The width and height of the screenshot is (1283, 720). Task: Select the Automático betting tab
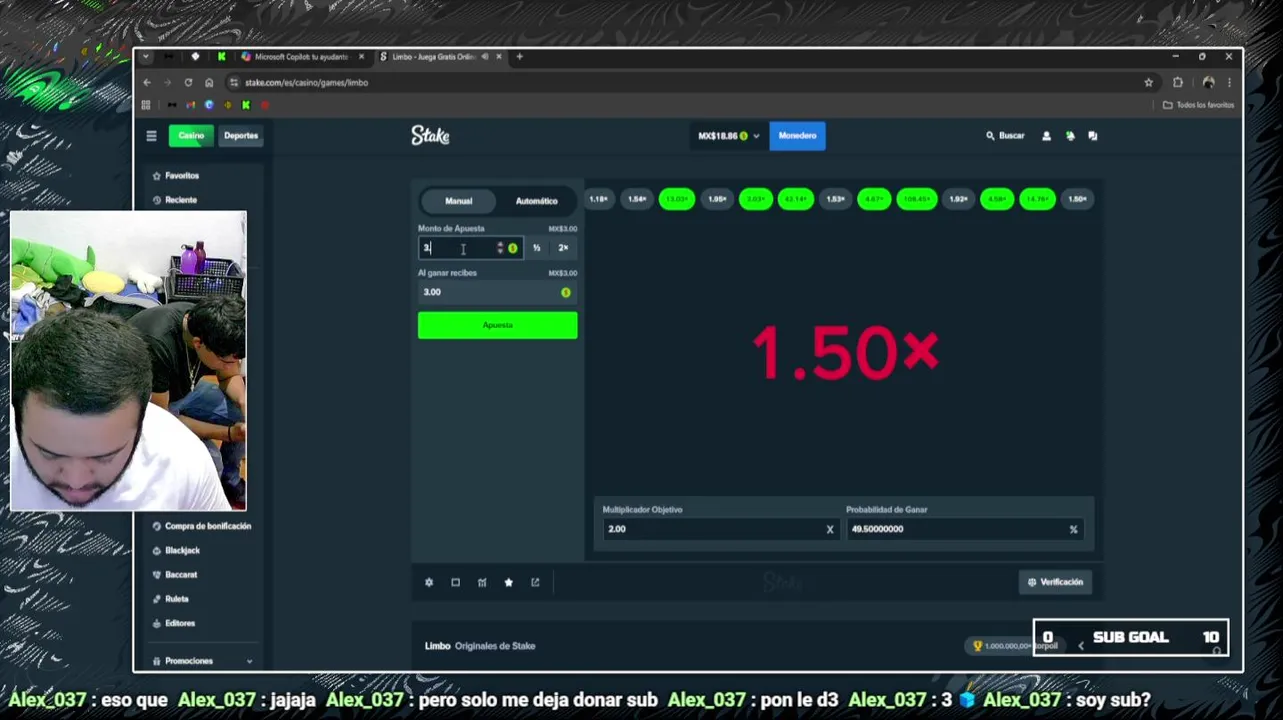pyautogui.click(x=536, y=201)
